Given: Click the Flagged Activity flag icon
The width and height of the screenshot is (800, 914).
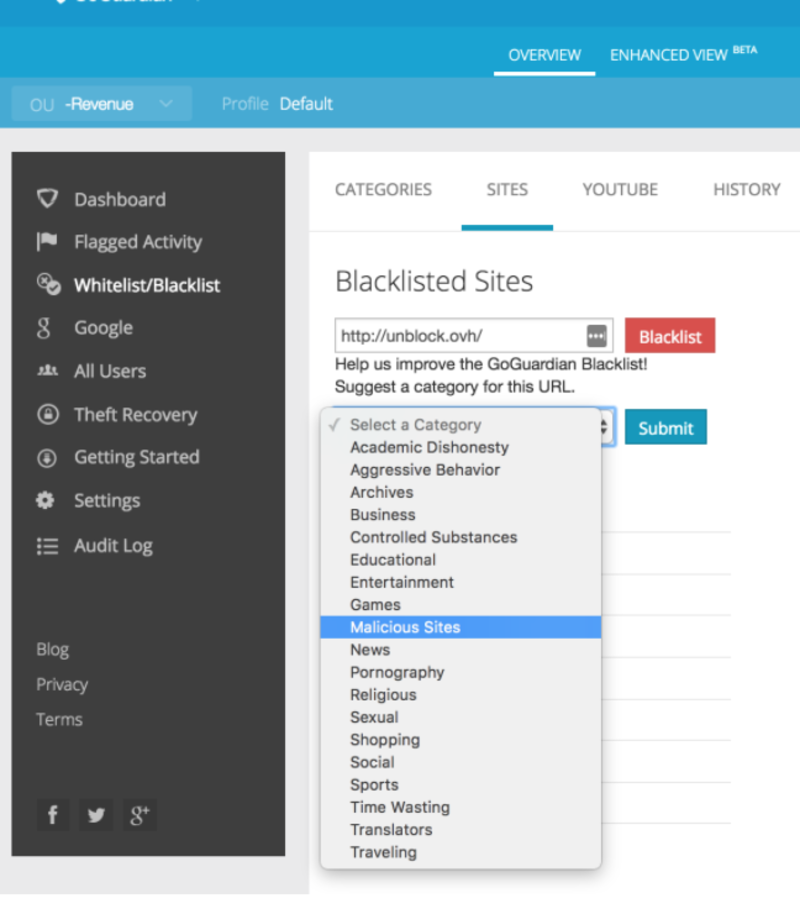Looking at the screenshot, I should click(x=47, y=241).
